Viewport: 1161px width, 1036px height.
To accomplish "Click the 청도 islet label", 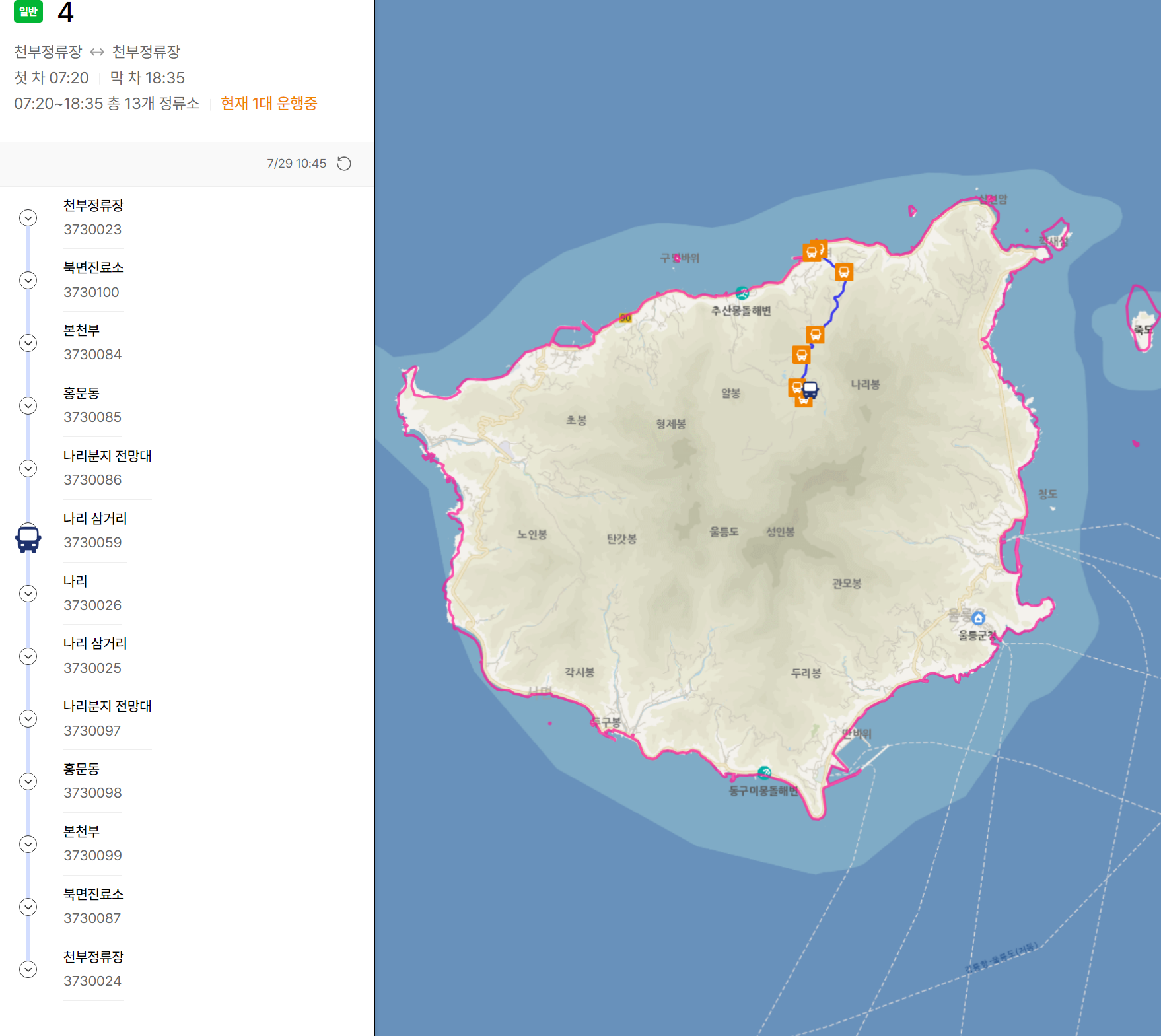I will [x=1048, y=494].
